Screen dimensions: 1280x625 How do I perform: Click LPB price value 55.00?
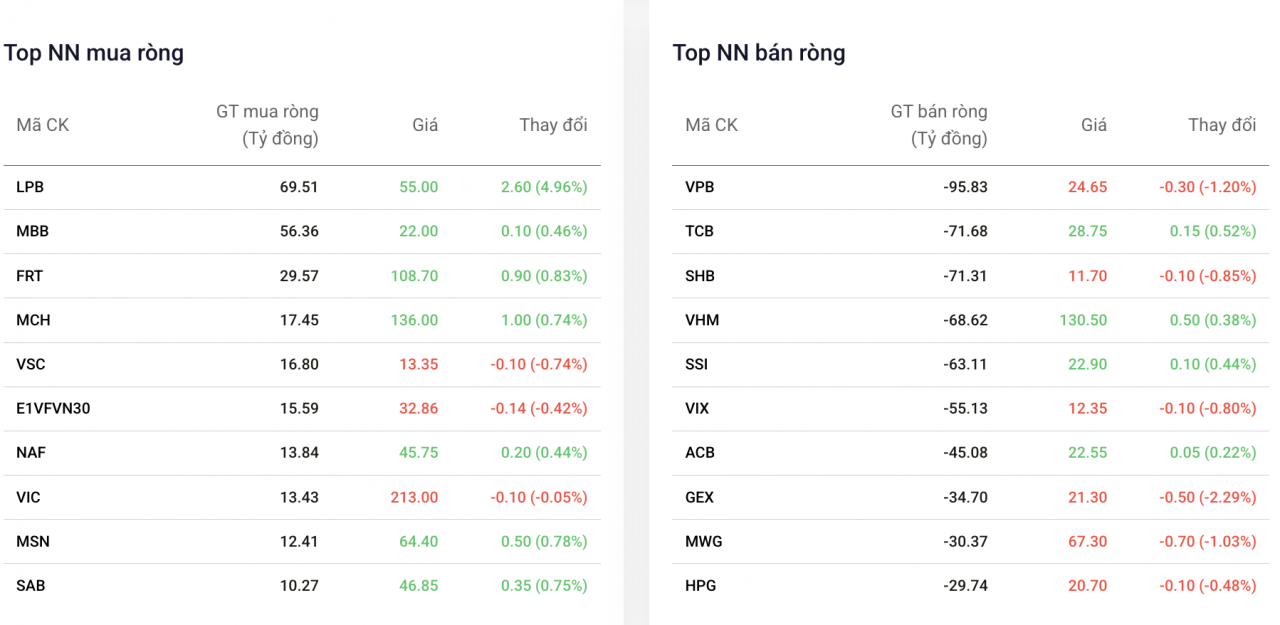pyautogui.click(x=418, y=187)
